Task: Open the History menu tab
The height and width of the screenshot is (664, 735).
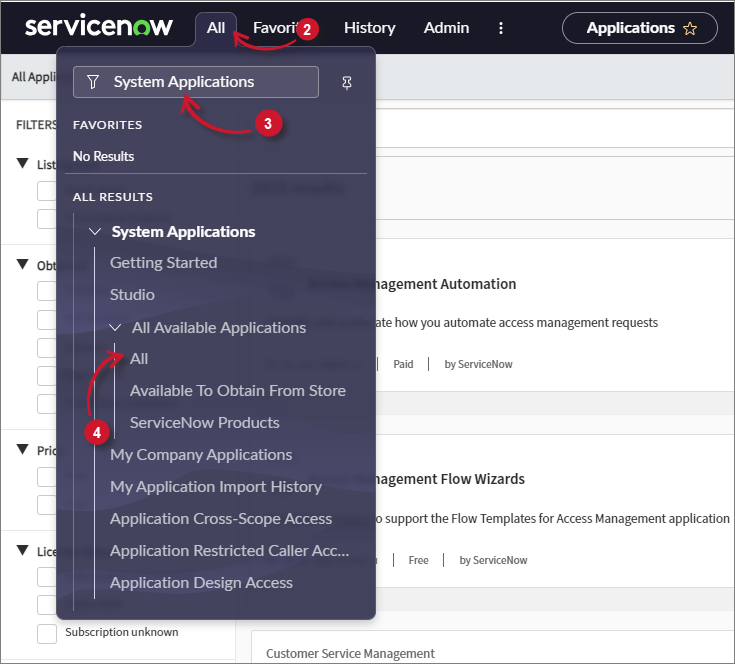Action: click(x=369, y=28)
